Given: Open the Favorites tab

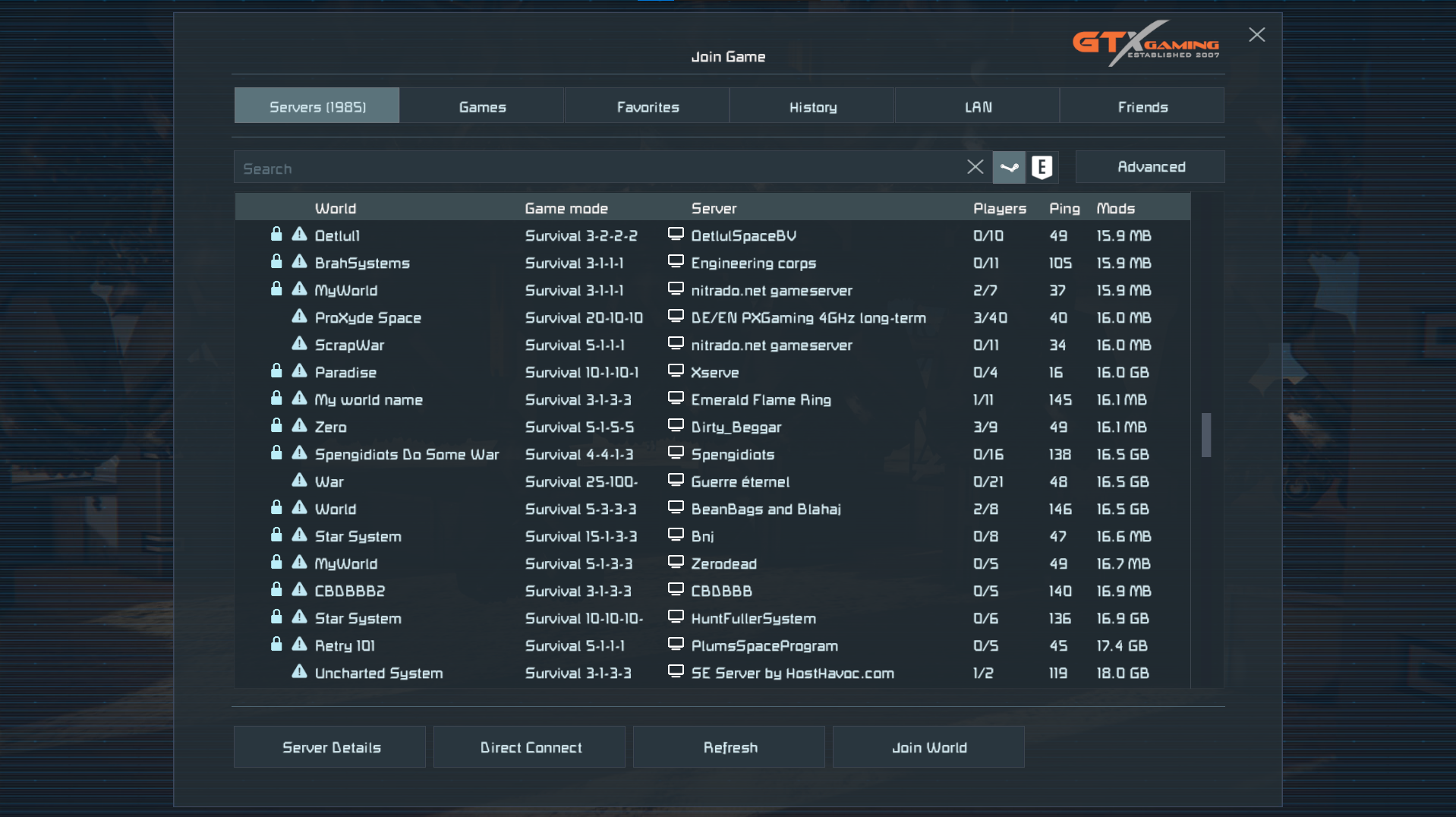Looking at the screenshot, I should 648,106.
